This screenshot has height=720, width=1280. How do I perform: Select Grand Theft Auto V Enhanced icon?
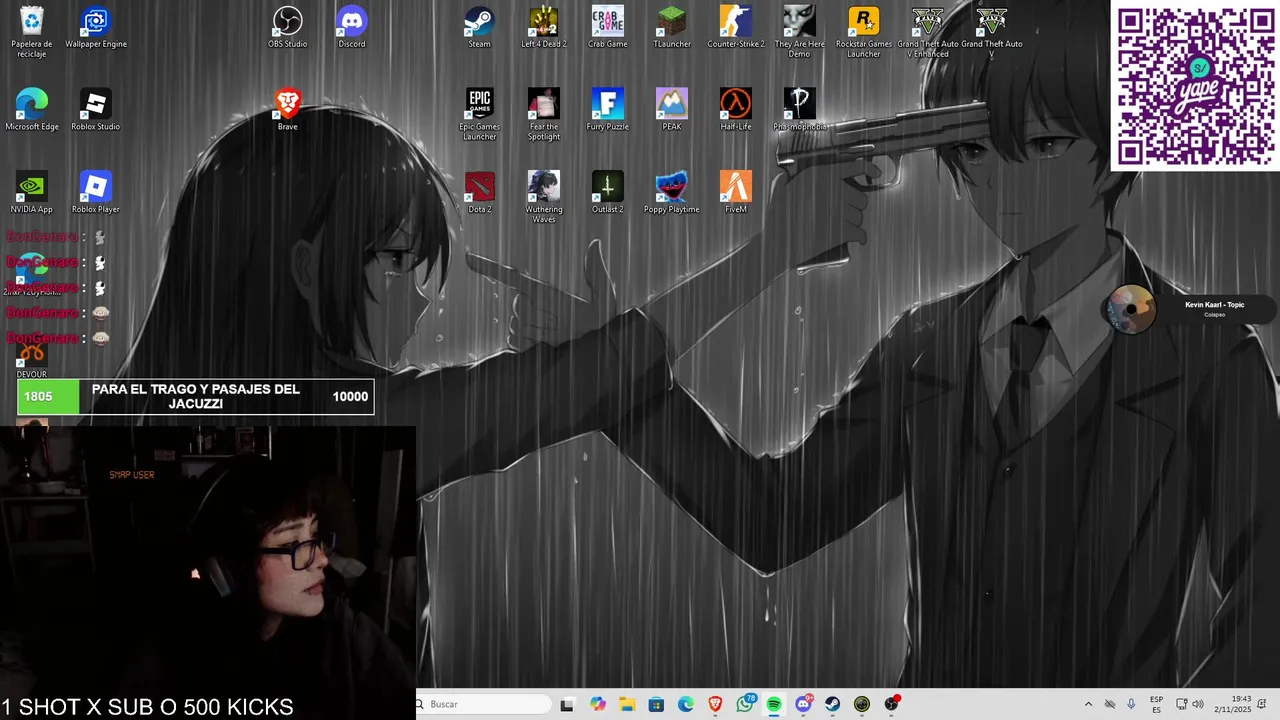click(928, 32)
